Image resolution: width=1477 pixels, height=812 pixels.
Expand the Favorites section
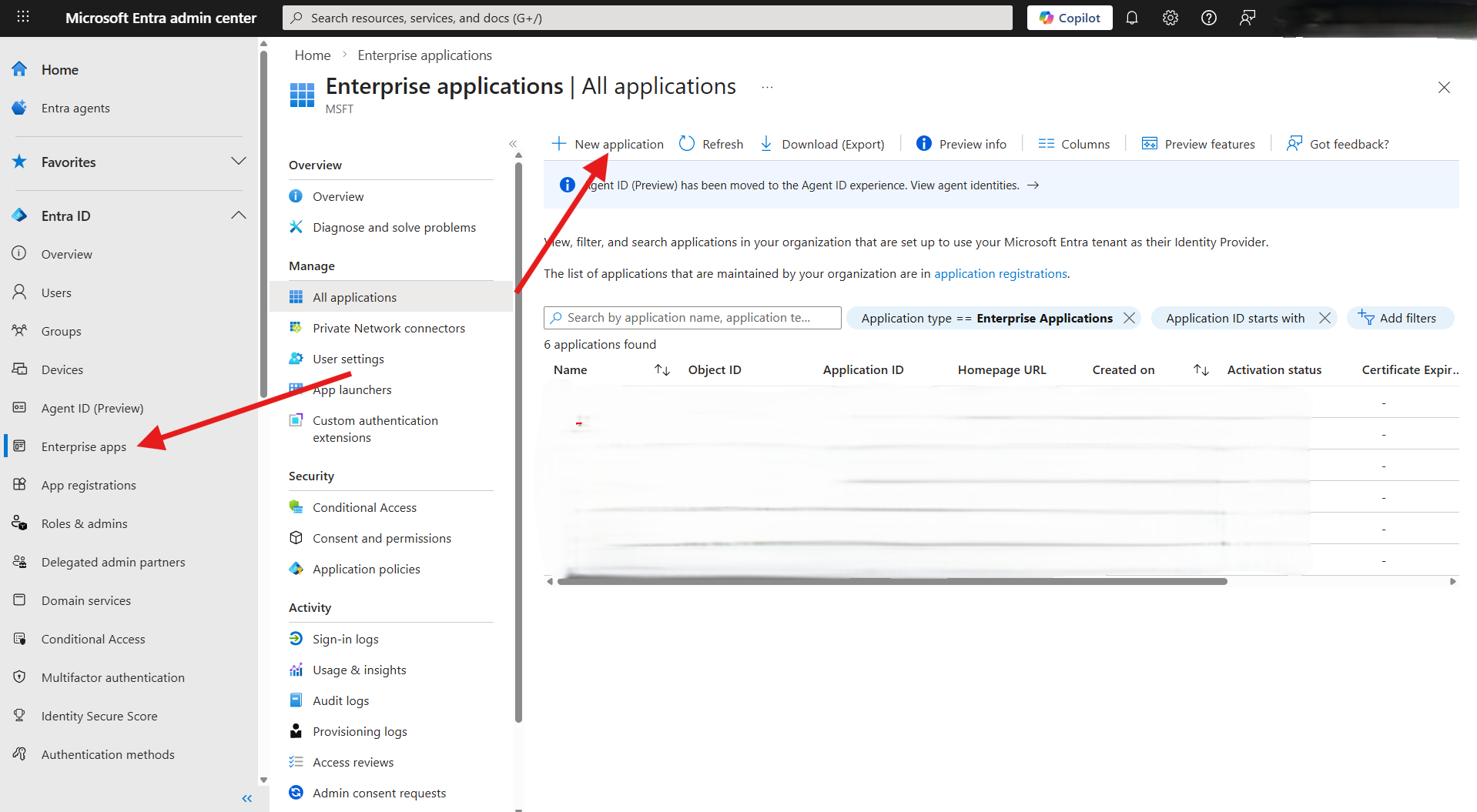(x=239, y=161)
